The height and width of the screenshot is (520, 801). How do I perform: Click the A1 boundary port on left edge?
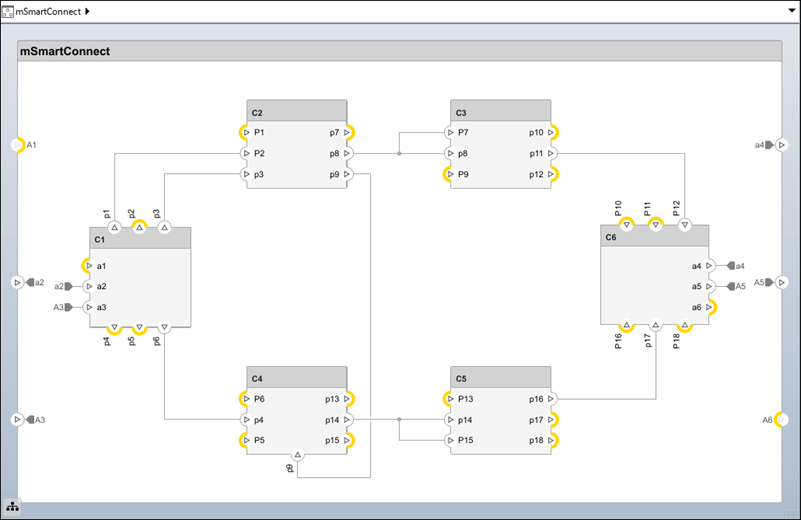17,145
